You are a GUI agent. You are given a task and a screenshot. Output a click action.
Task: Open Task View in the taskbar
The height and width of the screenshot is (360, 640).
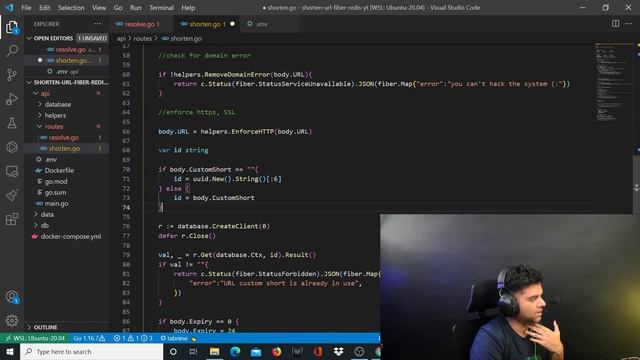pos(193,351)
